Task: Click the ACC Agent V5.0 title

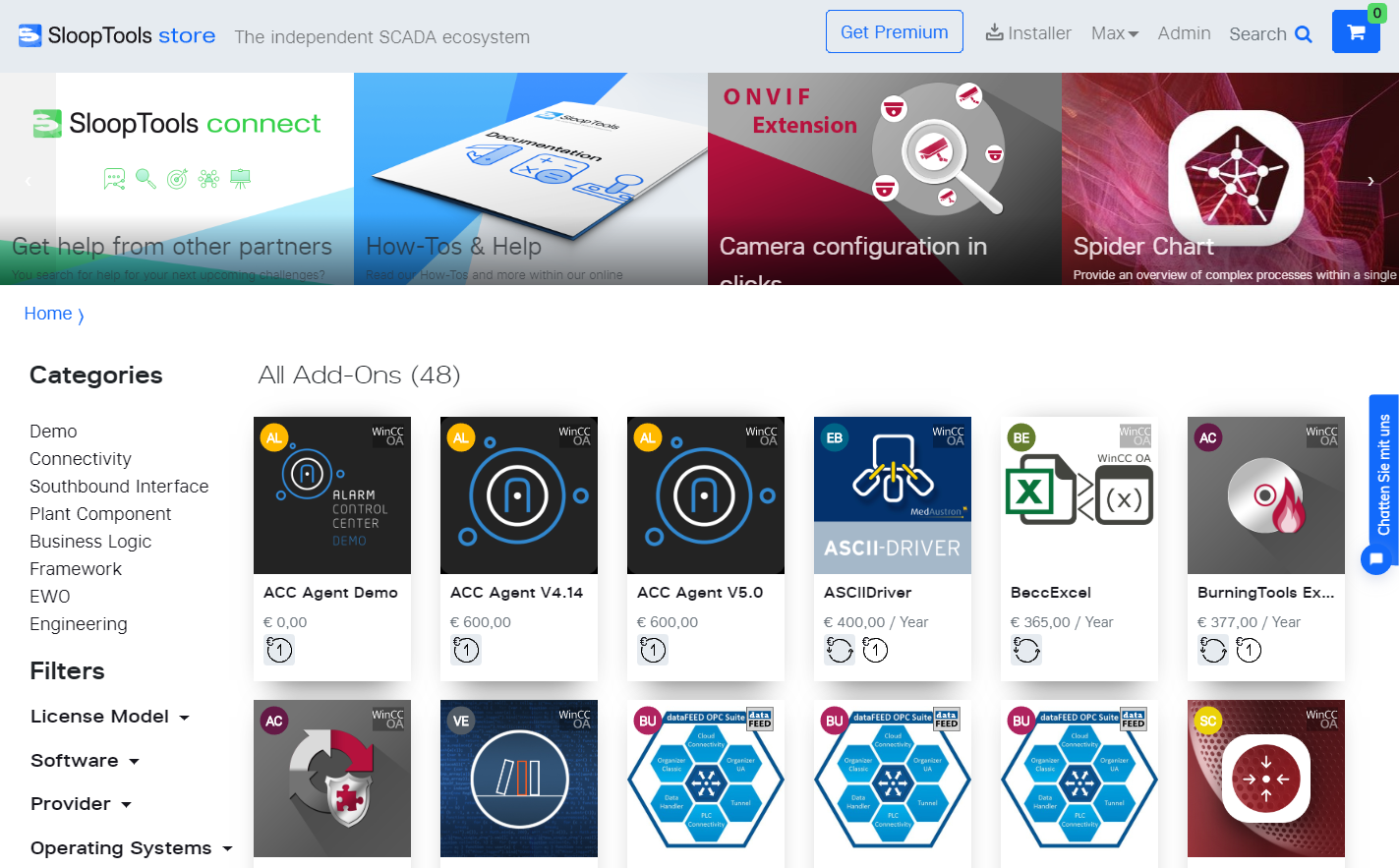Action: tap(700, 593)
